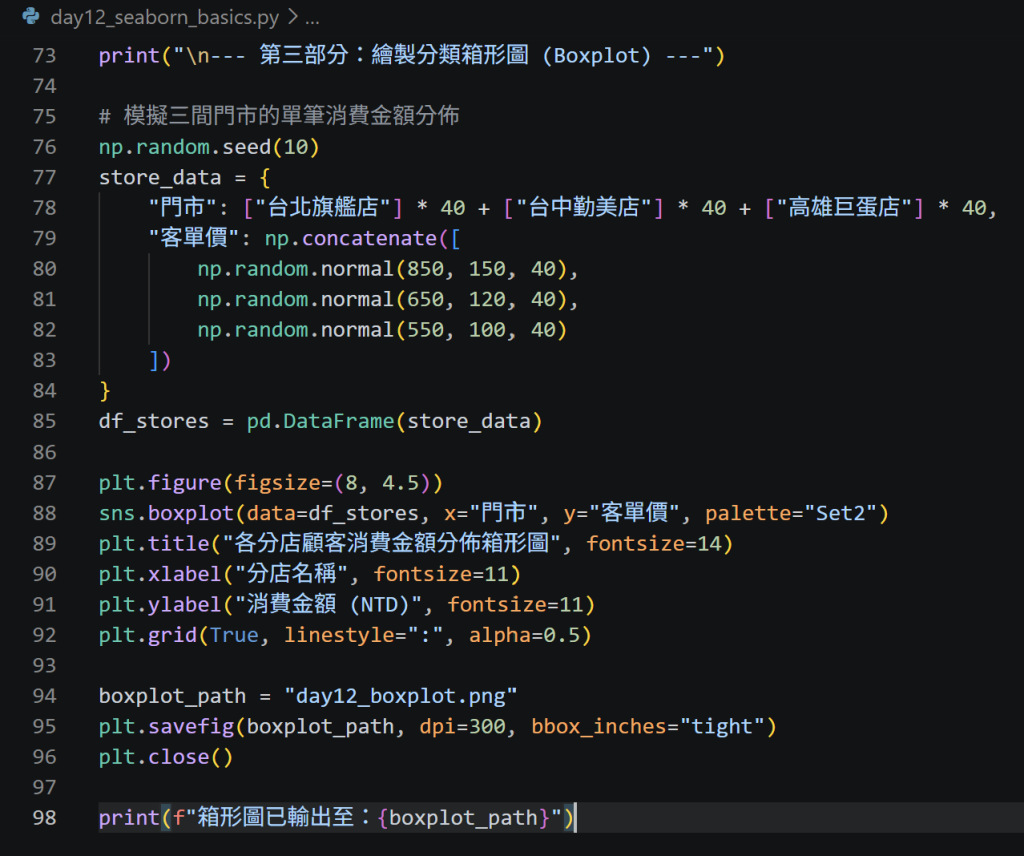Screen dimensions: 1024x856
Task: Place cursor on np.random.seed(10) text
Action: coord(209,147)
